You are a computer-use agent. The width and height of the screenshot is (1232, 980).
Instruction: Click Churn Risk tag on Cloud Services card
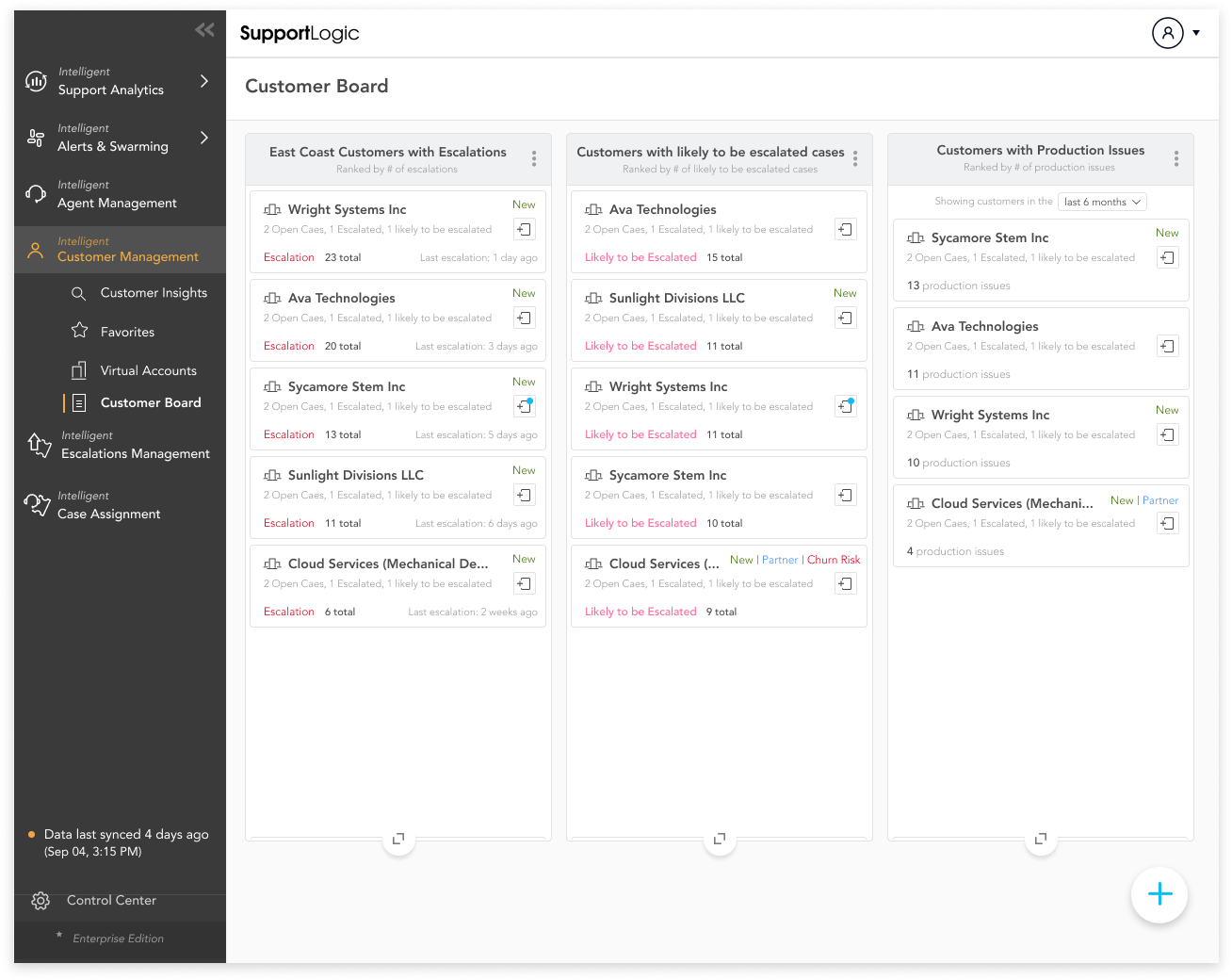(834, 560)
